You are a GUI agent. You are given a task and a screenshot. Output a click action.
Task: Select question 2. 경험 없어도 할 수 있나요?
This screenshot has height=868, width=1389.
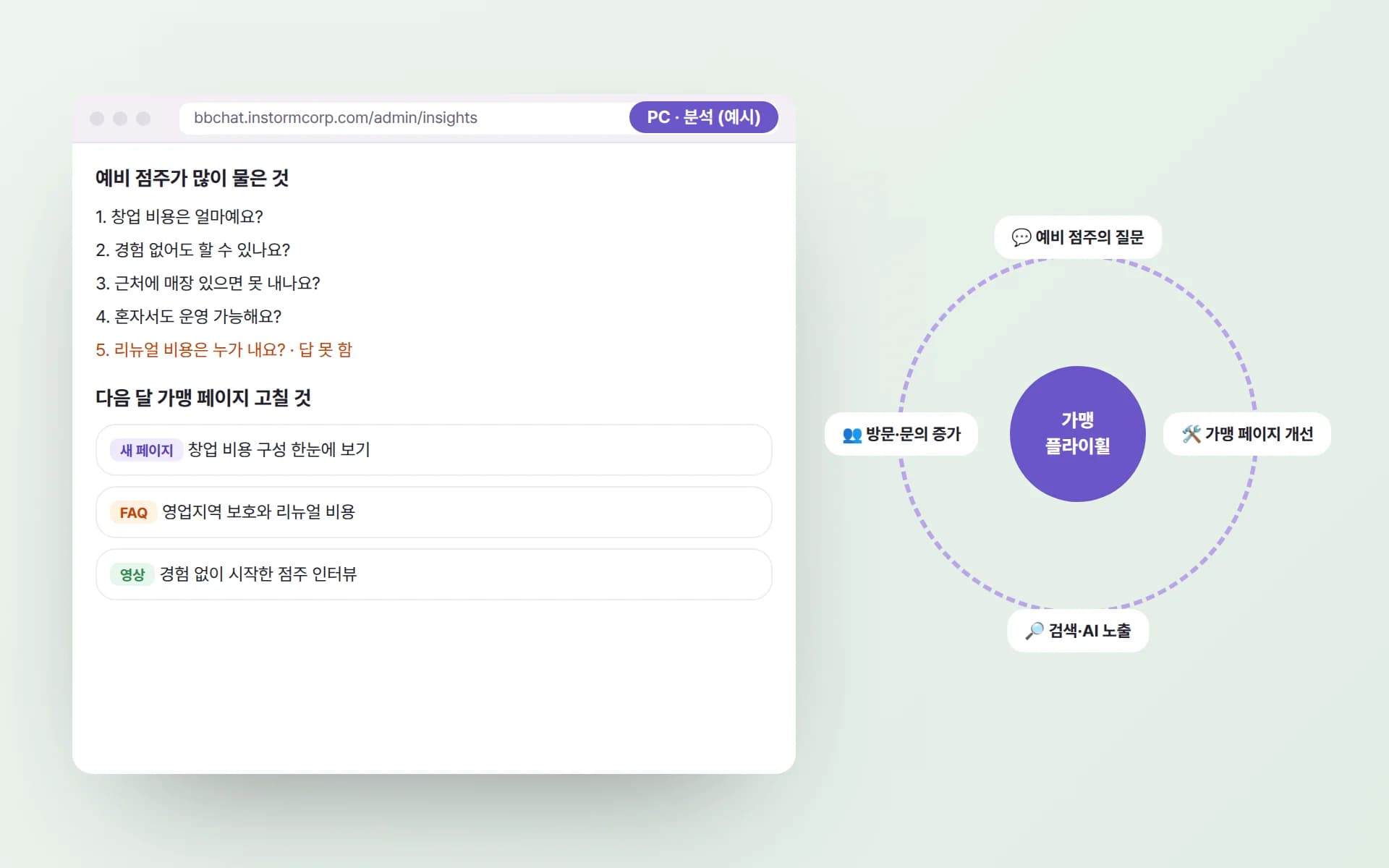(193, 250)
